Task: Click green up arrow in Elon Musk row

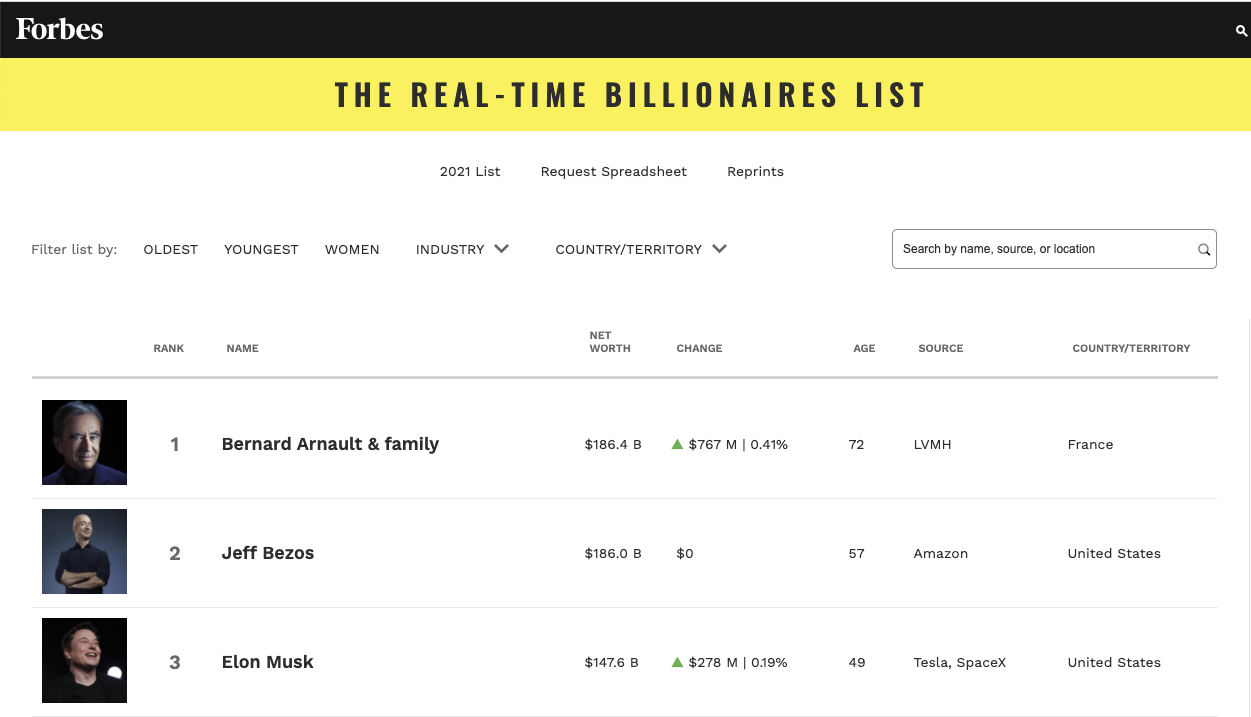Action: coord(677,662)
